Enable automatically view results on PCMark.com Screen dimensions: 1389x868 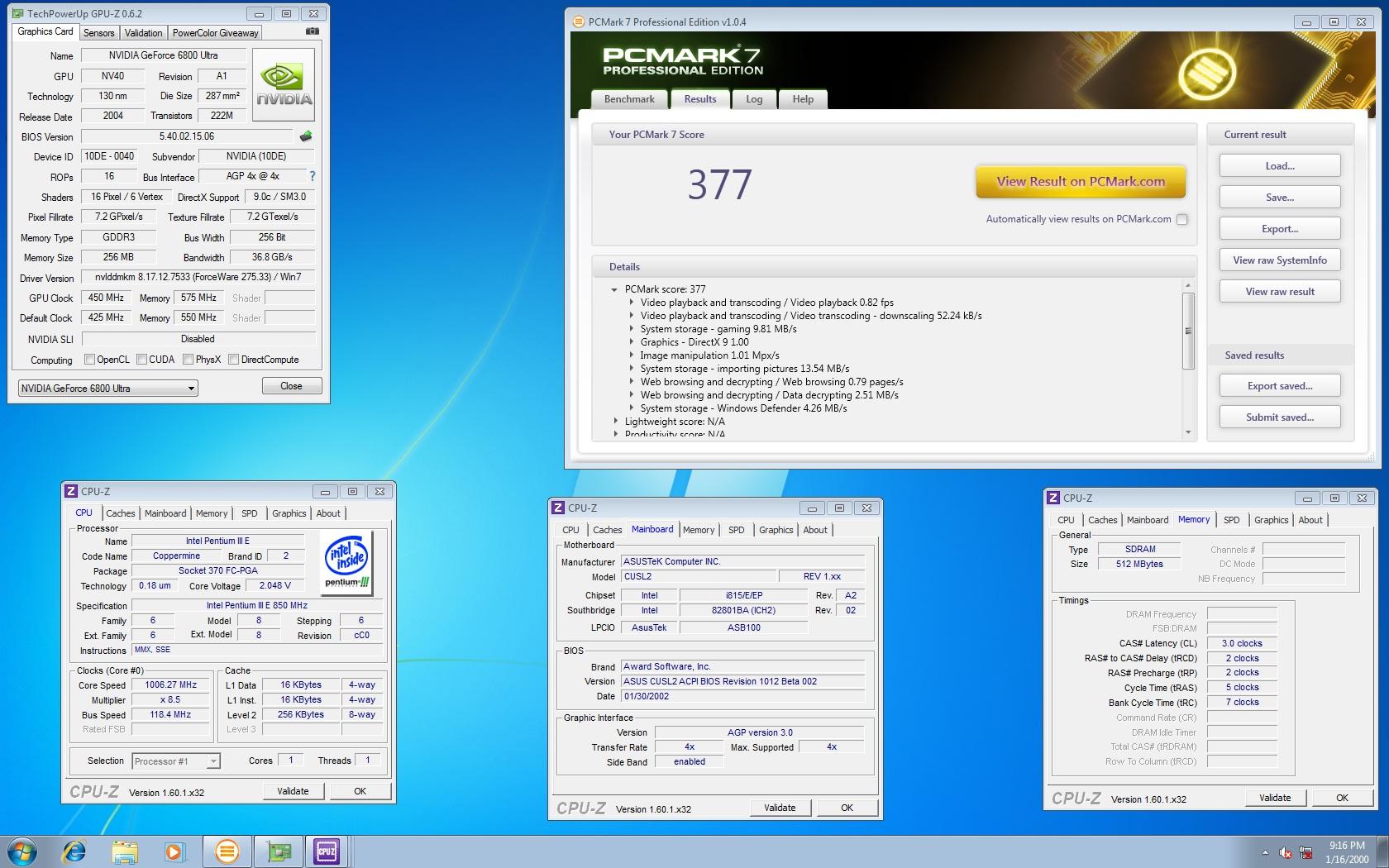(1181, 219)
